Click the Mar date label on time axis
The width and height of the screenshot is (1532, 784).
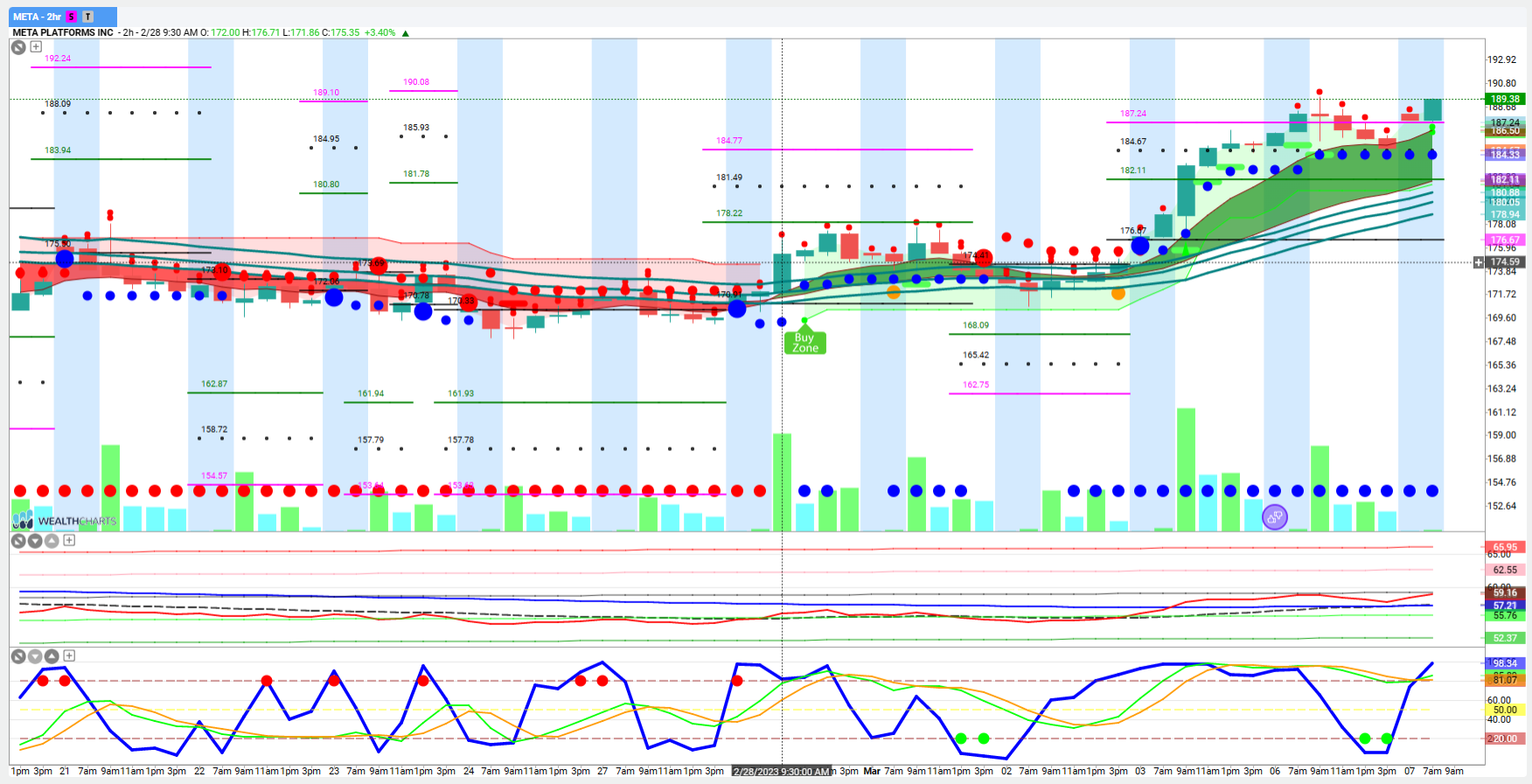coord(872,771)
